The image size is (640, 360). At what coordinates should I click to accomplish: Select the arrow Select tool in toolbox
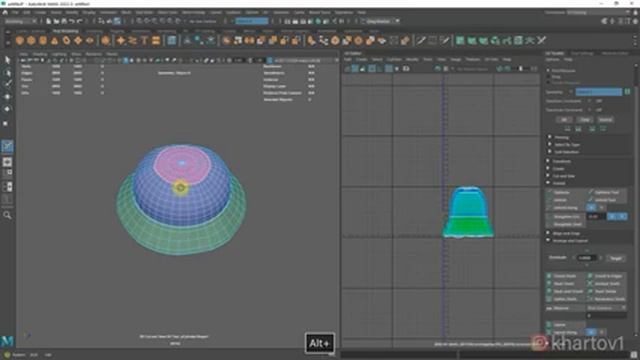pyautogui.click(x=7, y=60)
